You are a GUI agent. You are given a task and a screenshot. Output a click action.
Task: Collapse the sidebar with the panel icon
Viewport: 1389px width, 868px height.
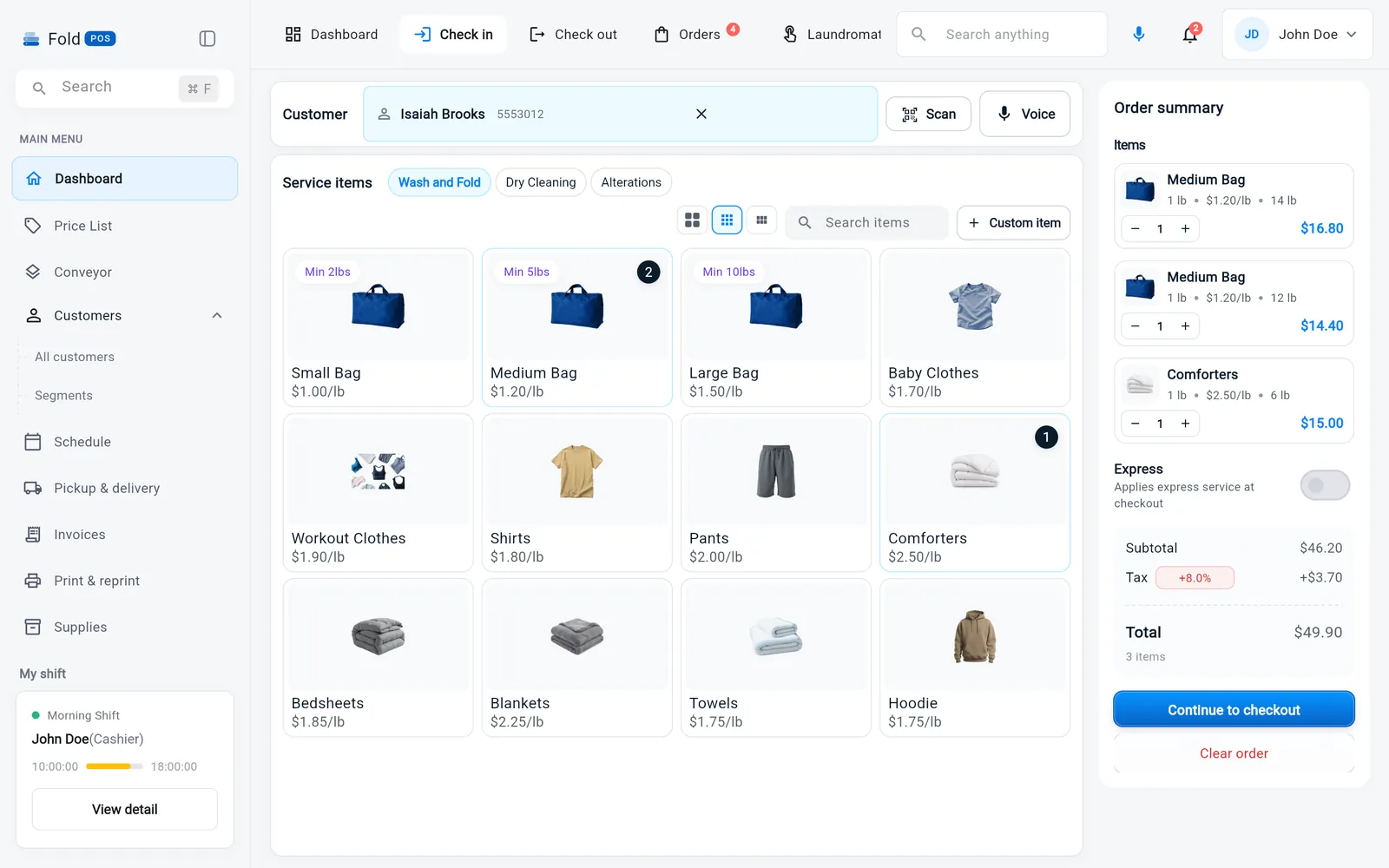[x=207, y=38]
